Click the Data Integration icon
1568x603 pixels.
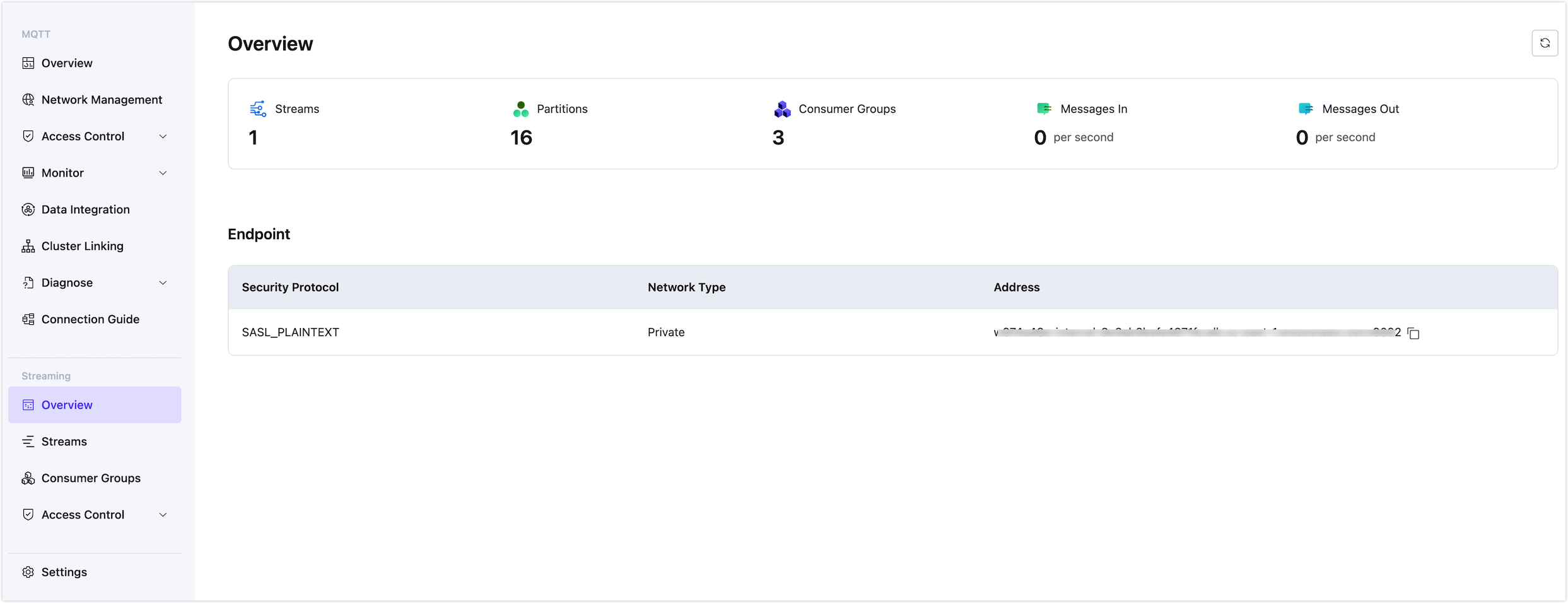28,209
